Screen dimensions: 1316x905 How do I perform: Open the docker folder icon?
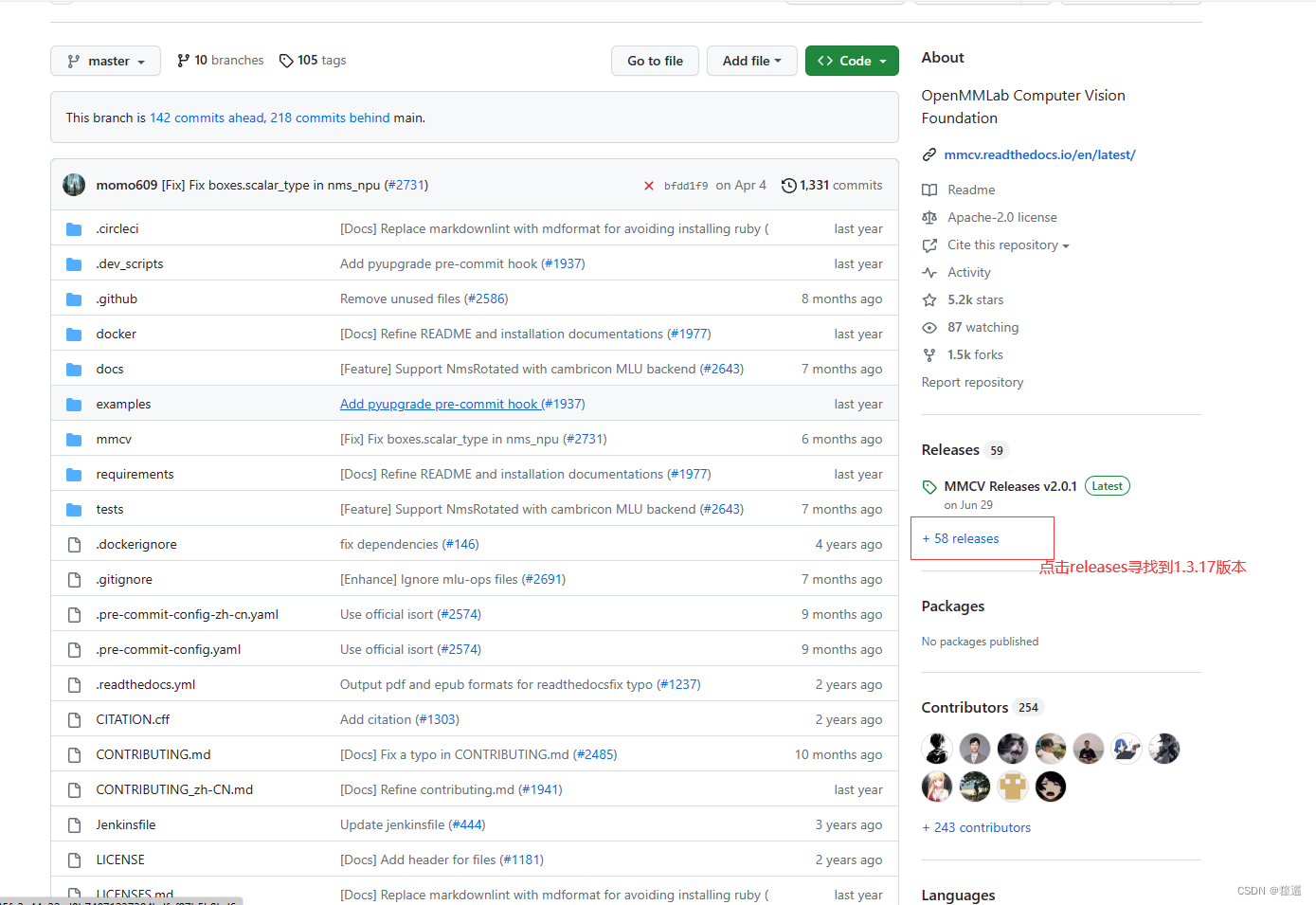tap(74, 334)
